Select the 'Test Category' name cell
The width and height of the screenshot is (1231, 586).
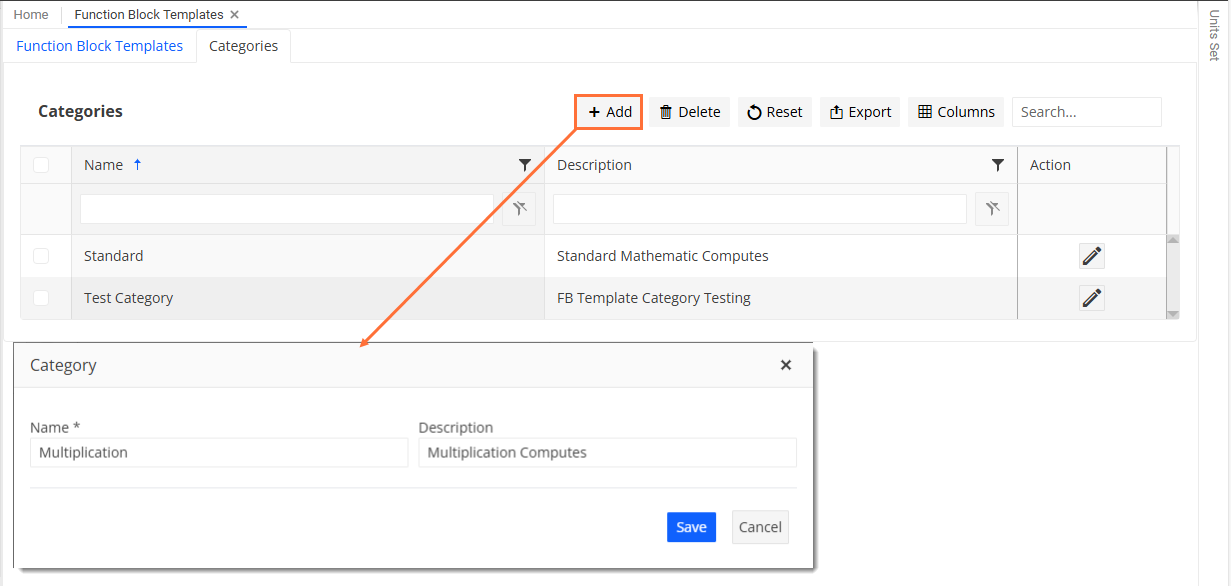click(308, 298)
